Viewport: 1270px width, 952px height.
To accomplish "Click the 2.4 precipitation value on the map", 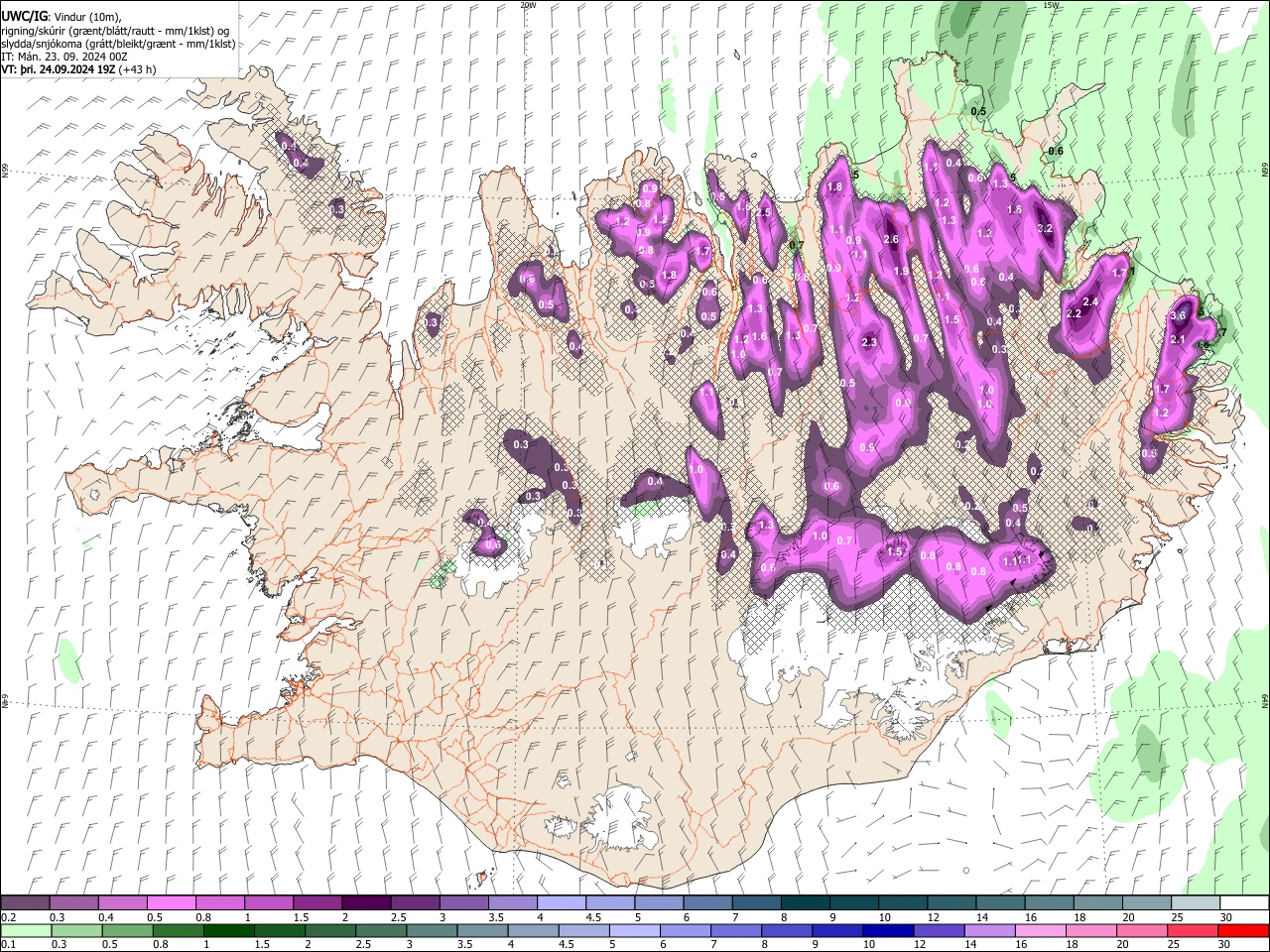I will [x=1090, y=301].
